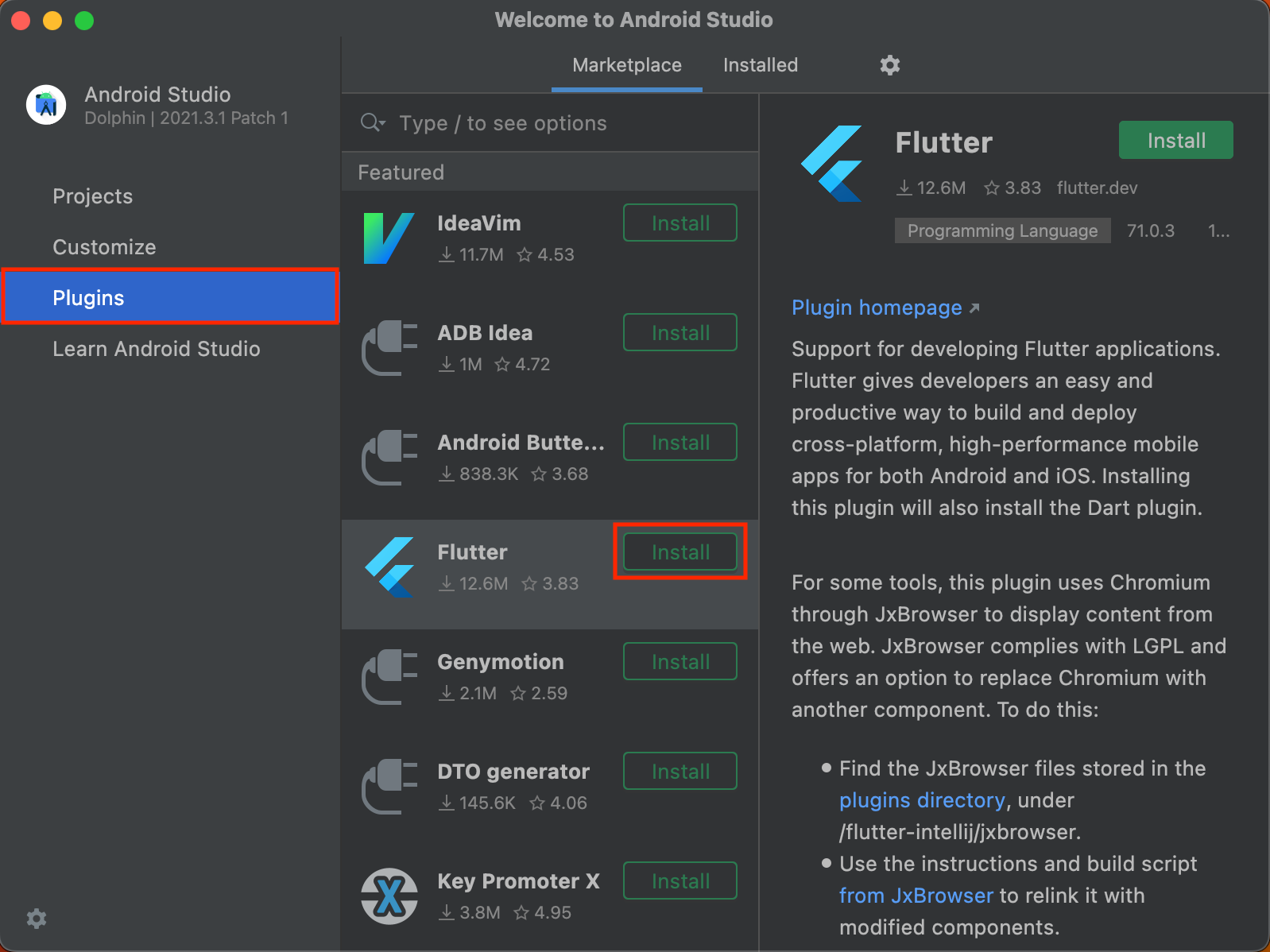Focus the plugin search field
The image size is (1270, 952).
[550, 123]
